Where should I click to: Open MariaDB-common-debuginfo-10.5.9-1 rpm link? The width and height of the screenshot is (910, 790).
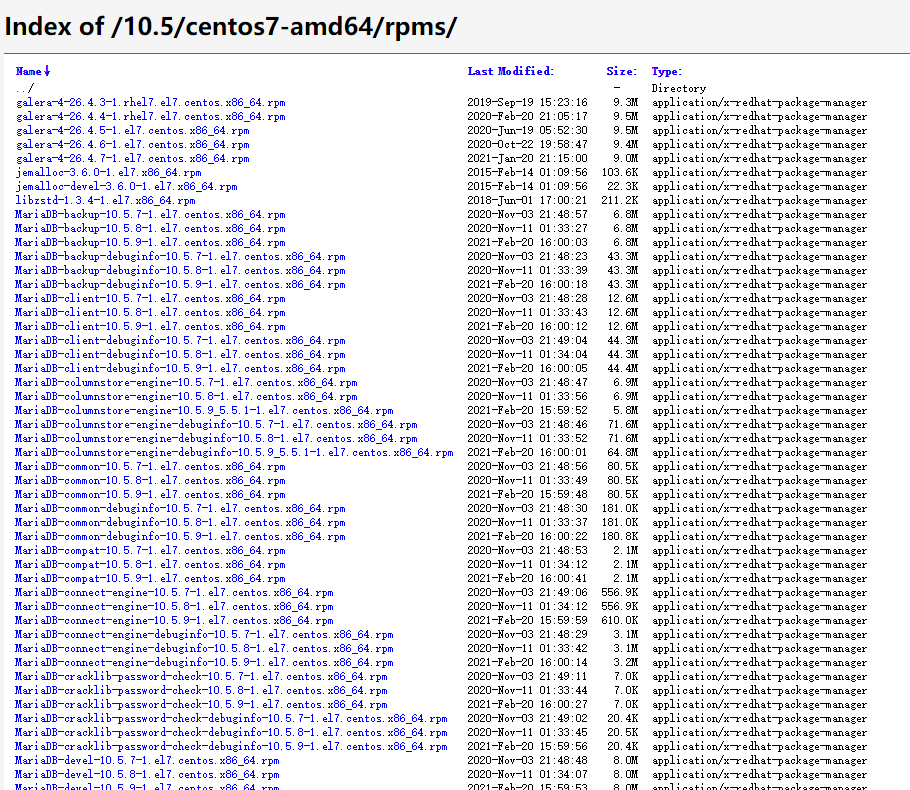(180, 536)
